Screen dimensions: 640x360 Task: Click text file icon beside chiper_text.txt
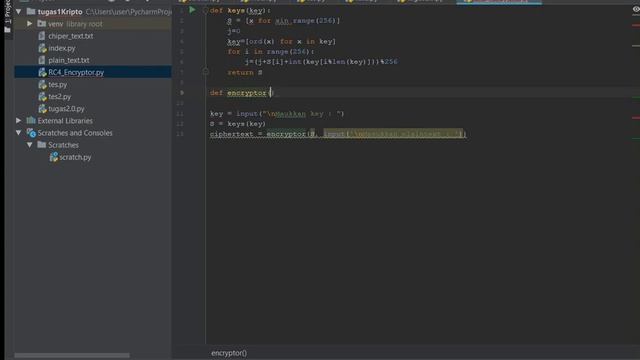point(42,36)
